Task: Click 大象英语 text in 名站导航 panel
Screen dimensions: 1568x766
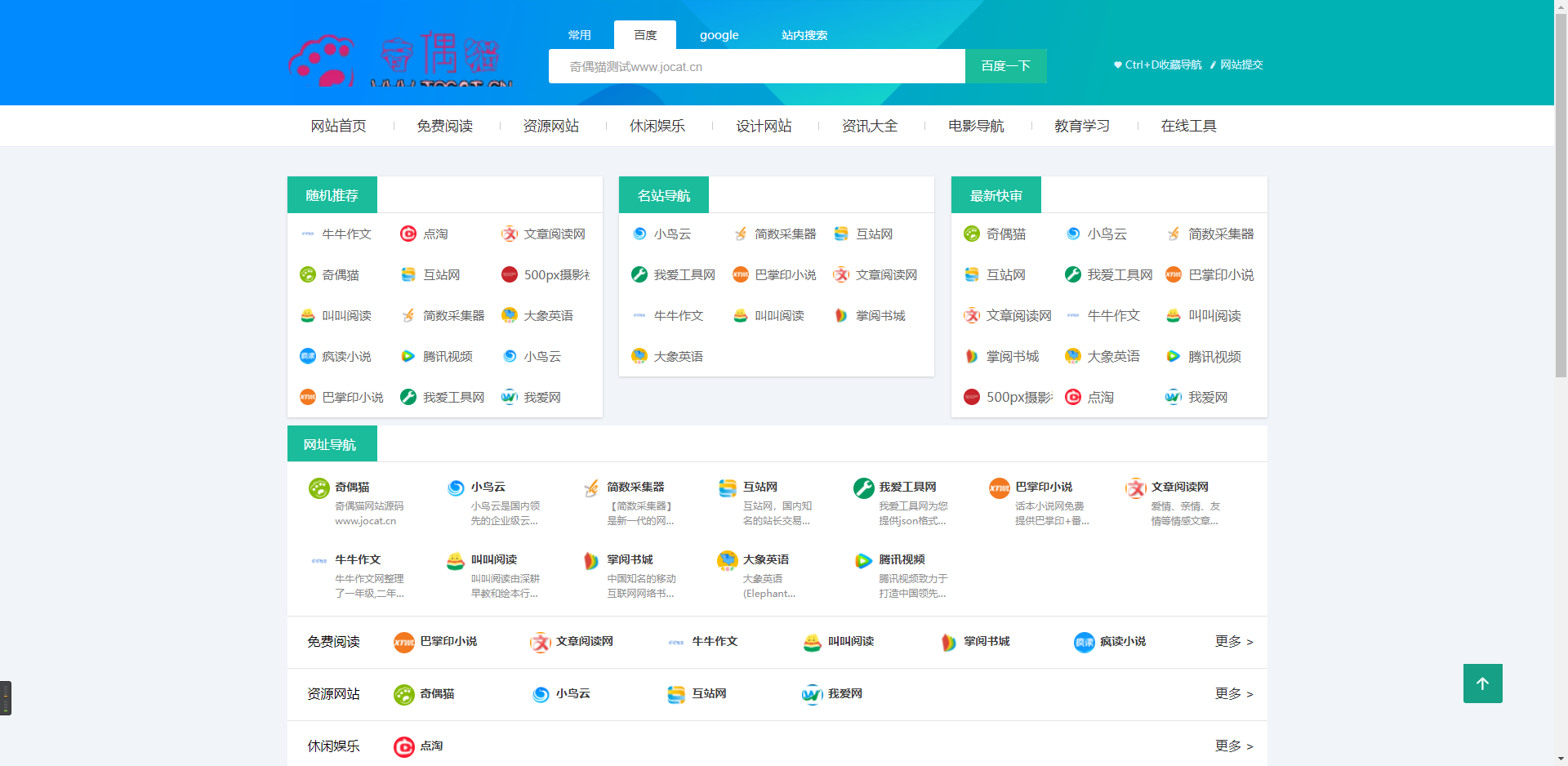Action: [678, 356]
